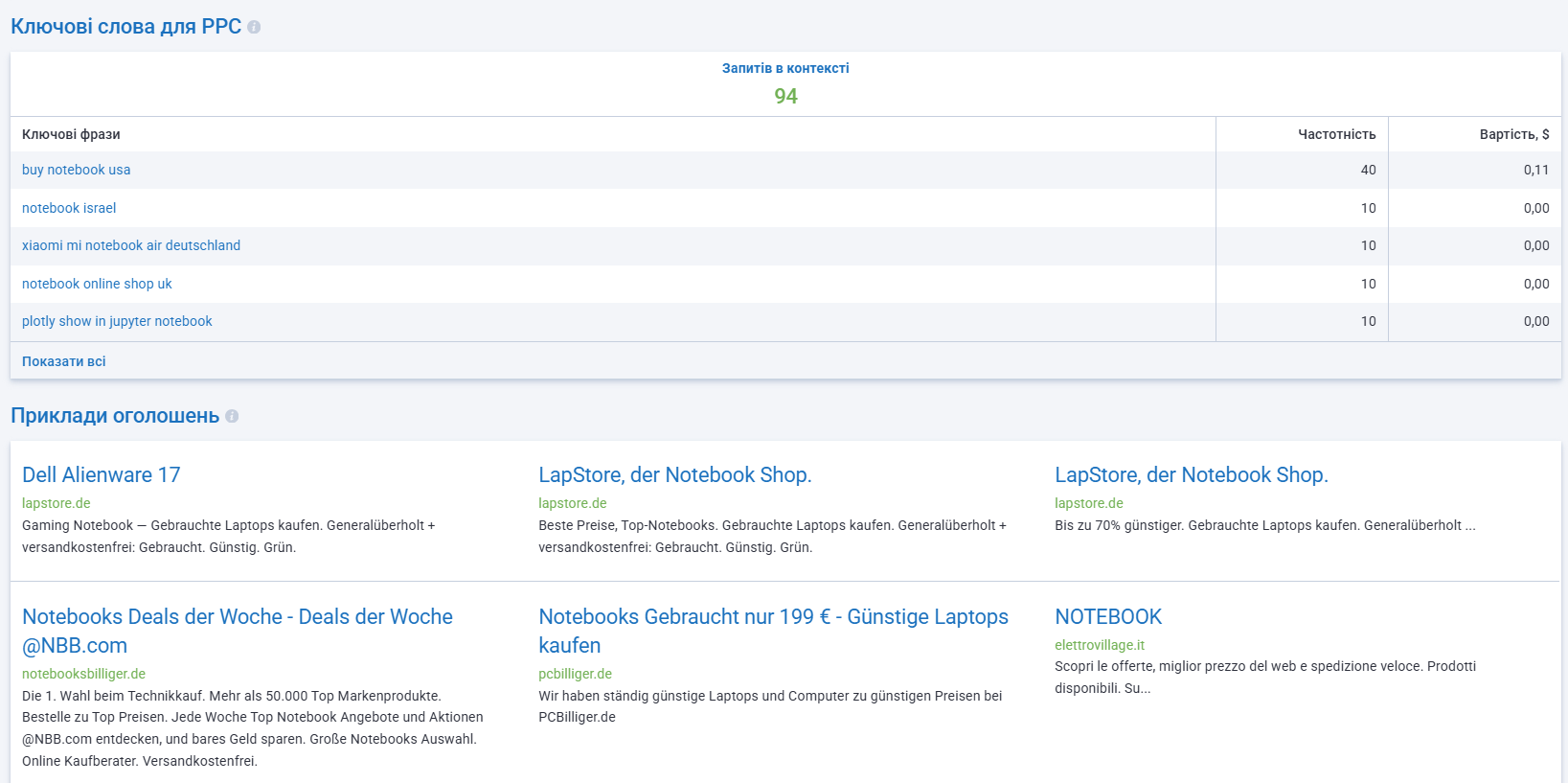Click the Ключові слова для PPC heading

(x=125, y=27)
